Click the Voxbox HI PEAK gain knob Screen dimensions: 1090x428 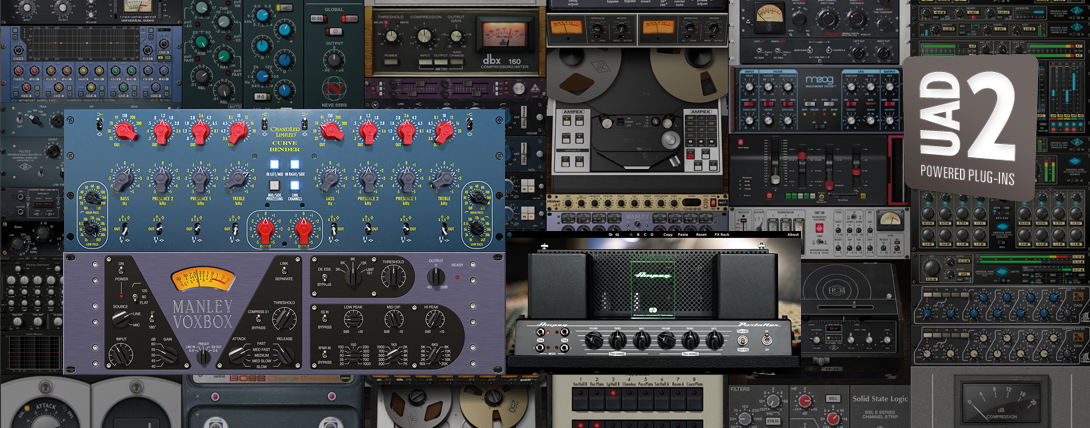(x=434, y=319)
